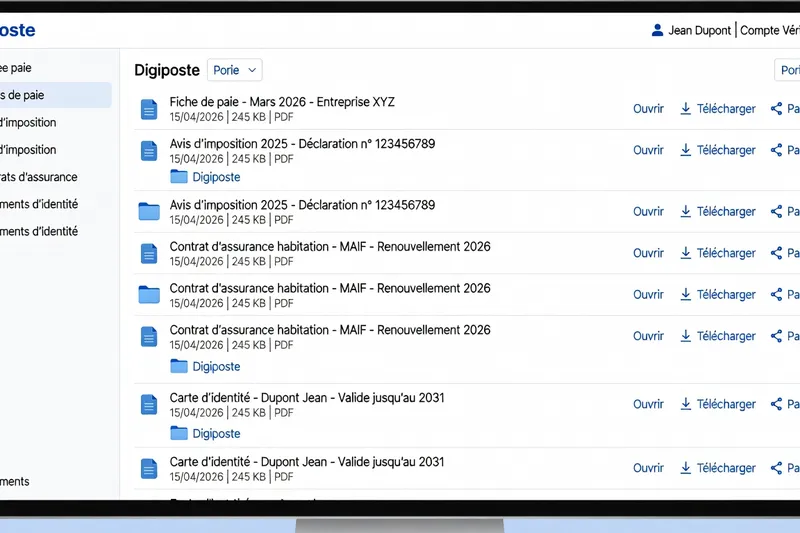Share icon on Carte d'identité row lacking Digiposte link
Image resolution: width=800 pixels, height=533 pixels.
click(776, 468)
